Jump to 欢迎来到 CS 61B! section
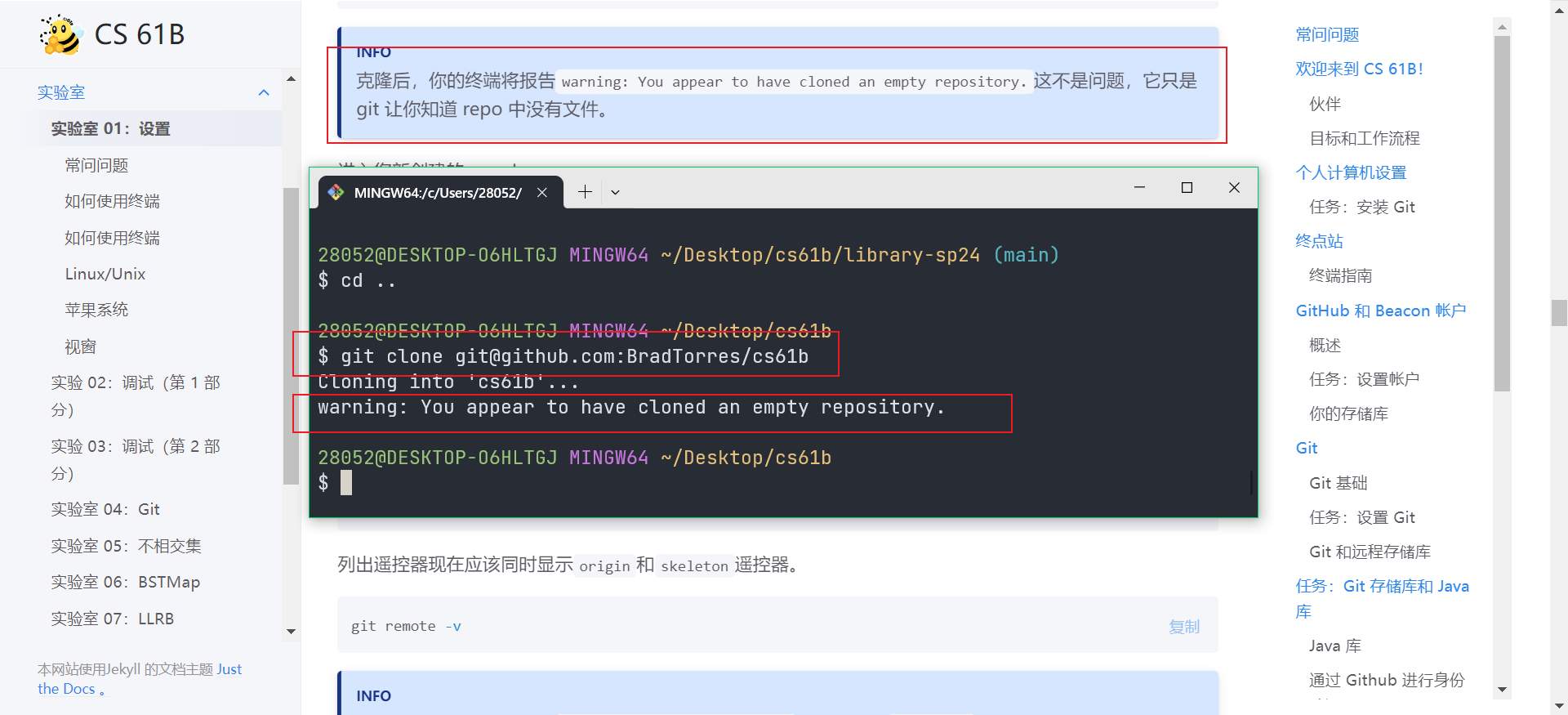Image resolution: width=1568 pixels, height=715 pixels. click(x=1359, y=69)
